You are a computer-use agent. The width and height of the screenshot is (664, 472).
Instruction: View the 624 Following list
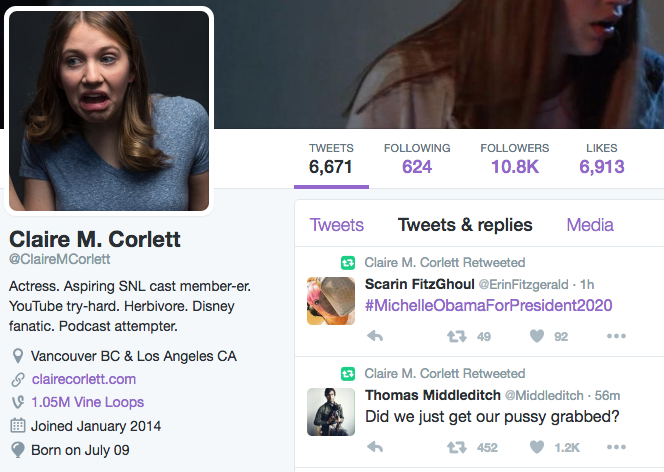tap(417, 159)
